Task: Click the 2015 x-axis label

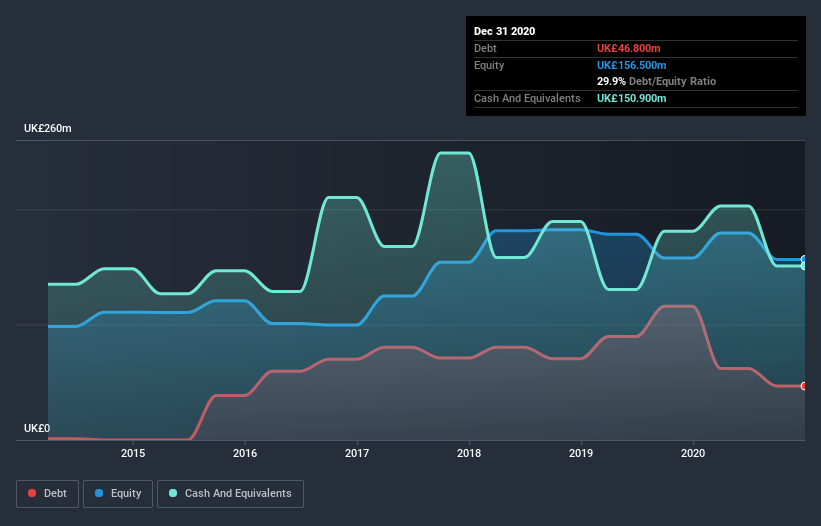Action: [x=133, y=453]
